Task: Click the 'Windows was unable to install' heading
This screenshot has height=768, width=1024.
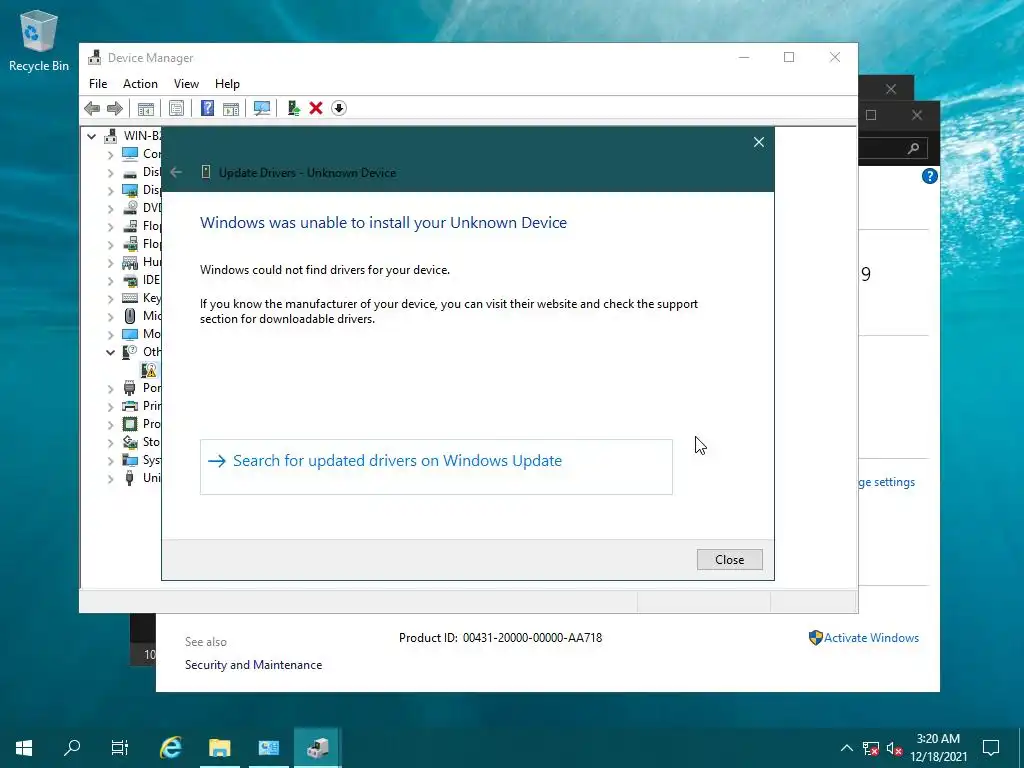Action: (383, 223)
